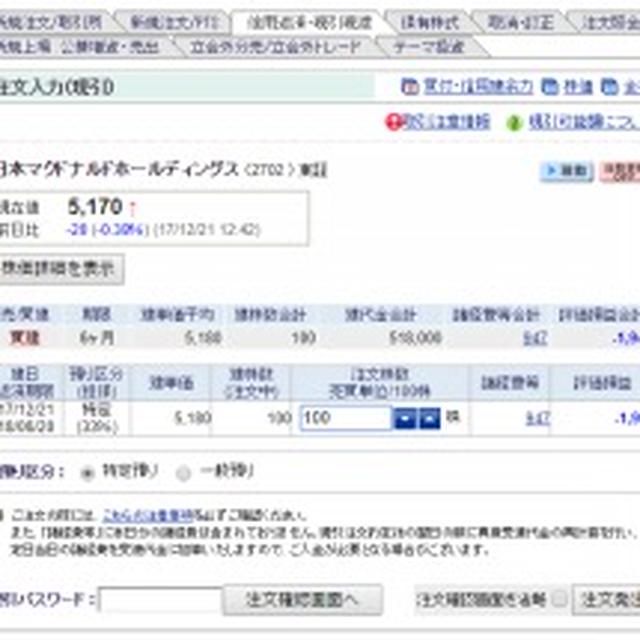640x640 pixels.
Task: Click the order quantity field showing 100
Action: coord(346,418)
